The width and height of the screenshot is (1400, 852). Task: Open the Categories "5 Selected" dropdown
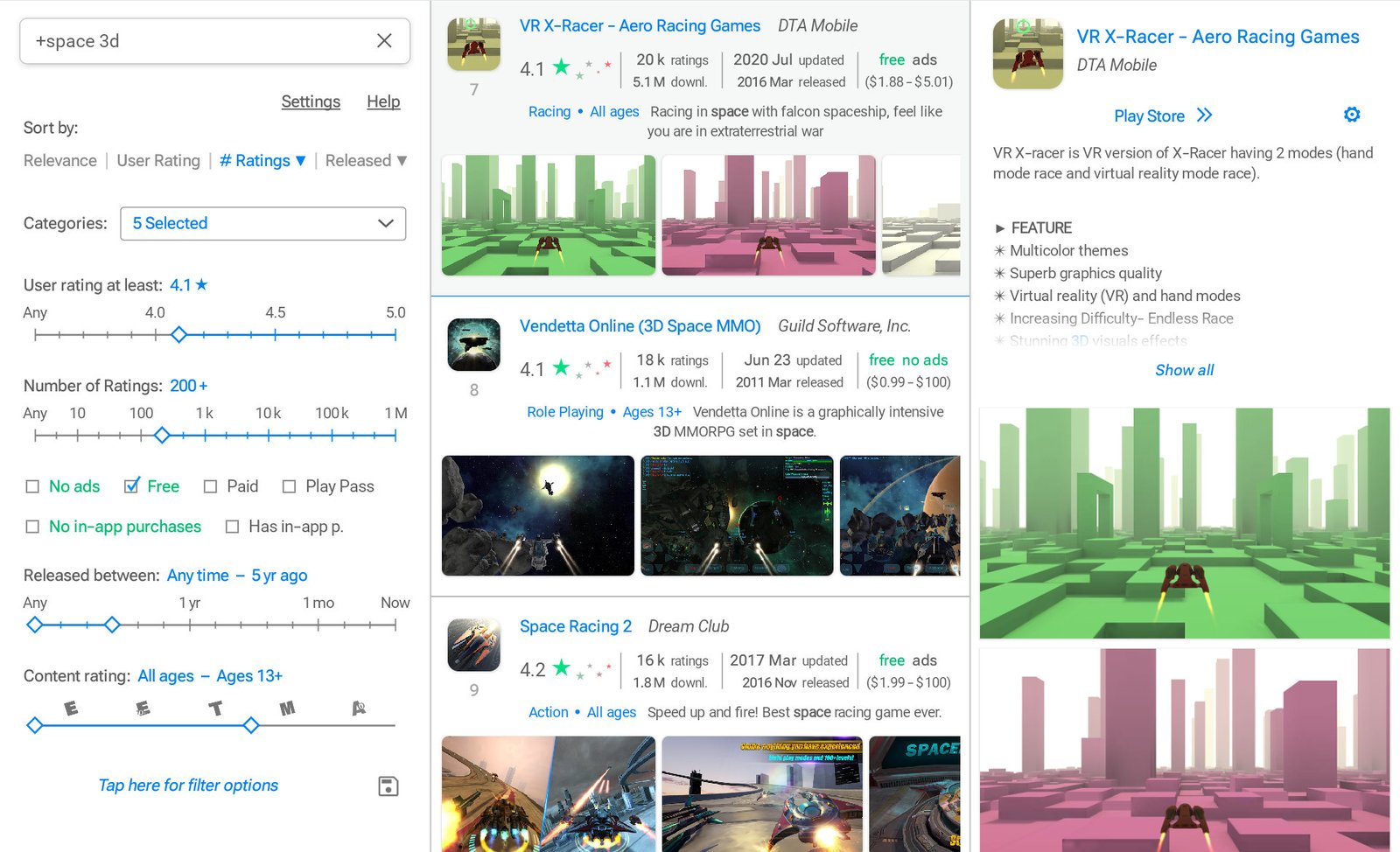point(262,223)
